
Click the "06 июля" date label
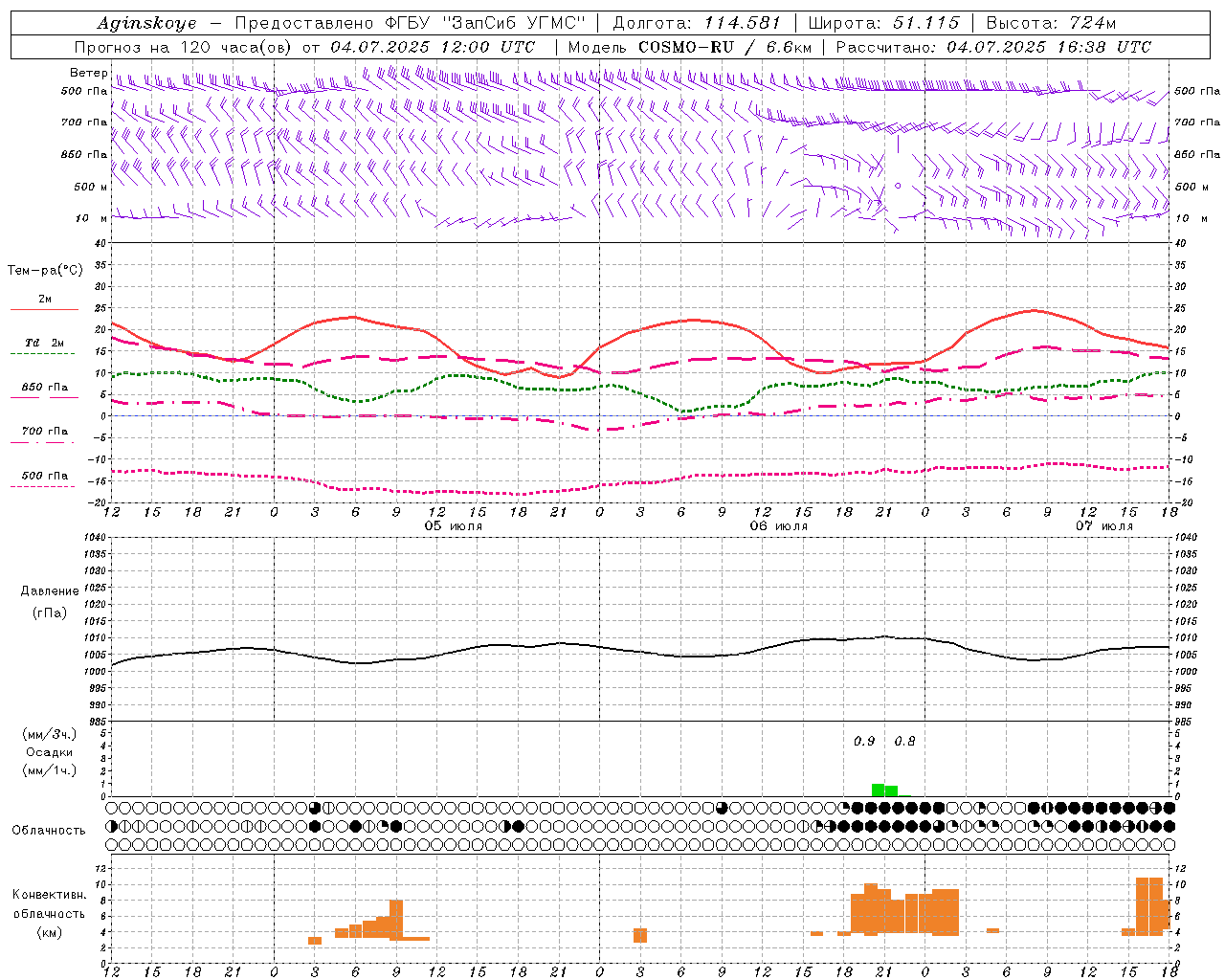(x=779, y=526)
